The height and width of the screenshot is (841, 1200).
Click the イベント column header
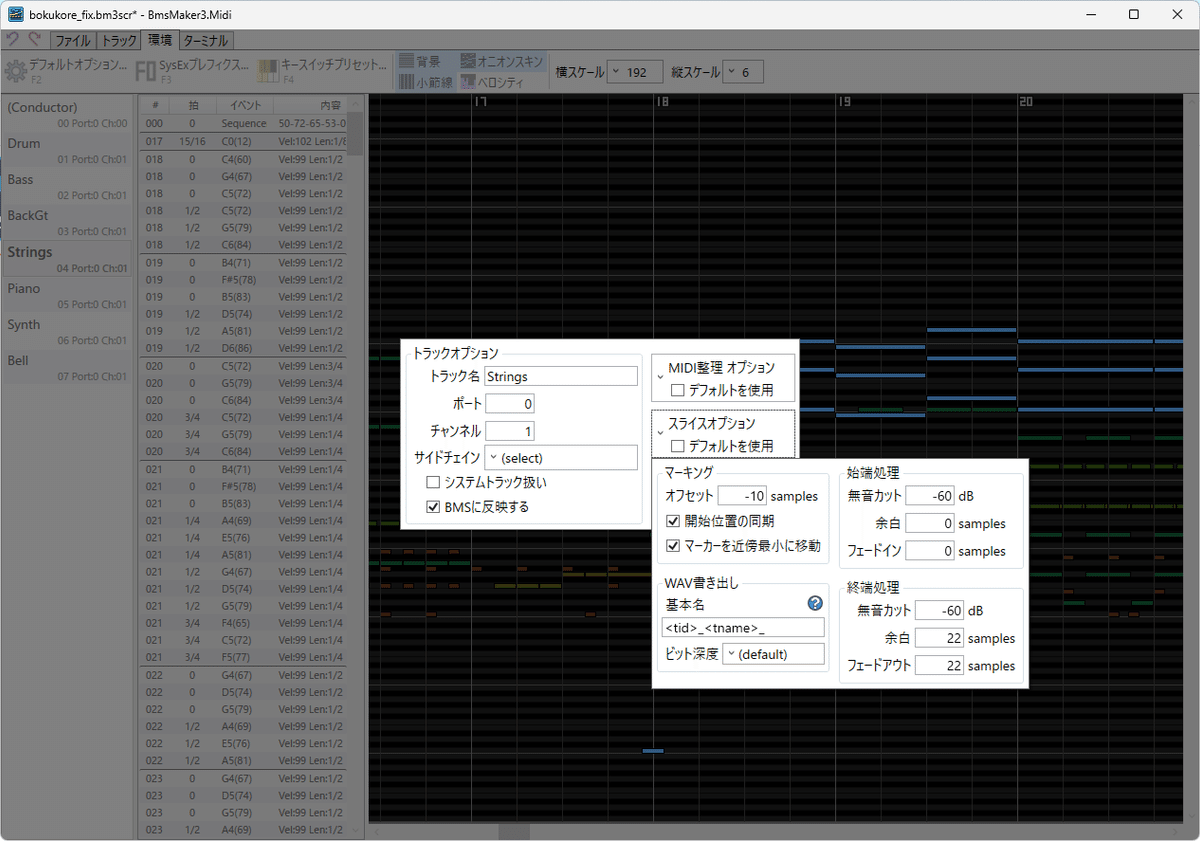[246, 105]
